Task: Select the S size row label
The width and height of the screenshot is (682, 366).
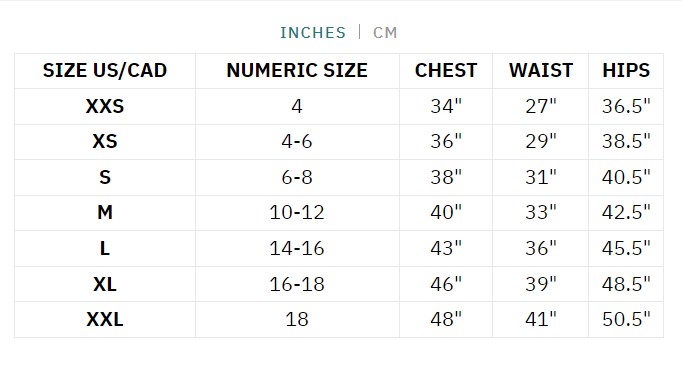Action: pos(105,177)
